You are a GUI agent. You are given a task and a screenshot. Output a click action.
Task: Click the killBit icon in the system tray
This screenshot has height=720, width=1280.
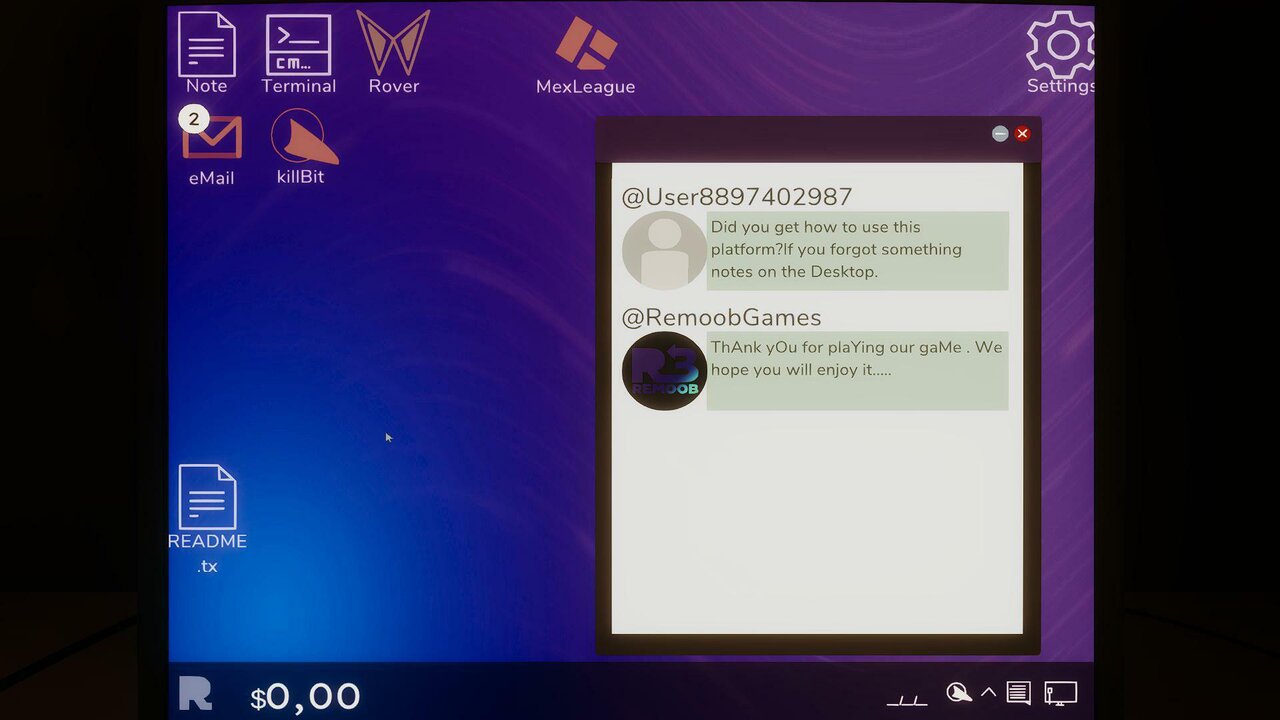click(x=959, y=692)
